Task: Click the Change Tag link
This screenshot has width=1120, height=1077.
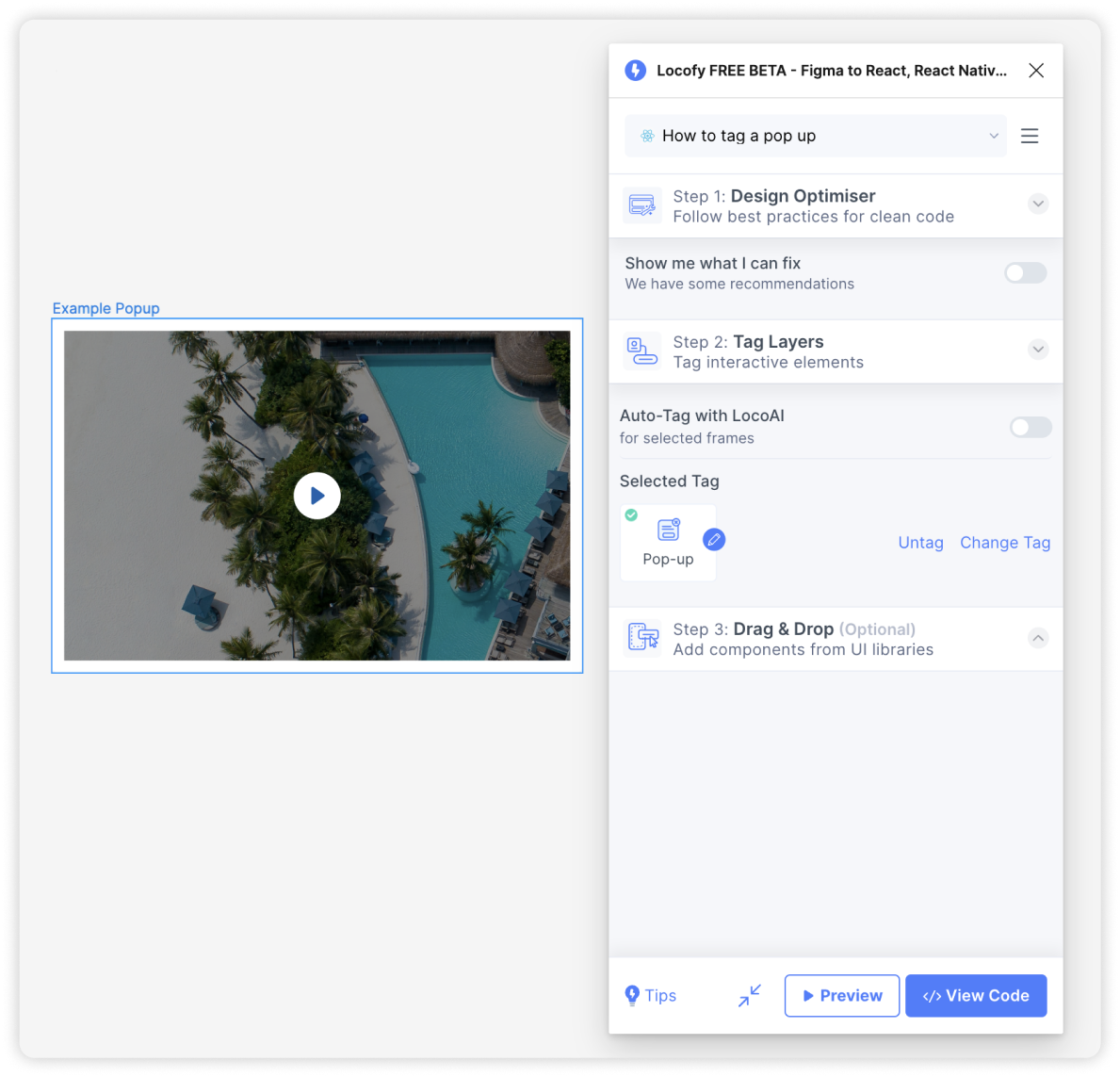Action: point(1004,543)
